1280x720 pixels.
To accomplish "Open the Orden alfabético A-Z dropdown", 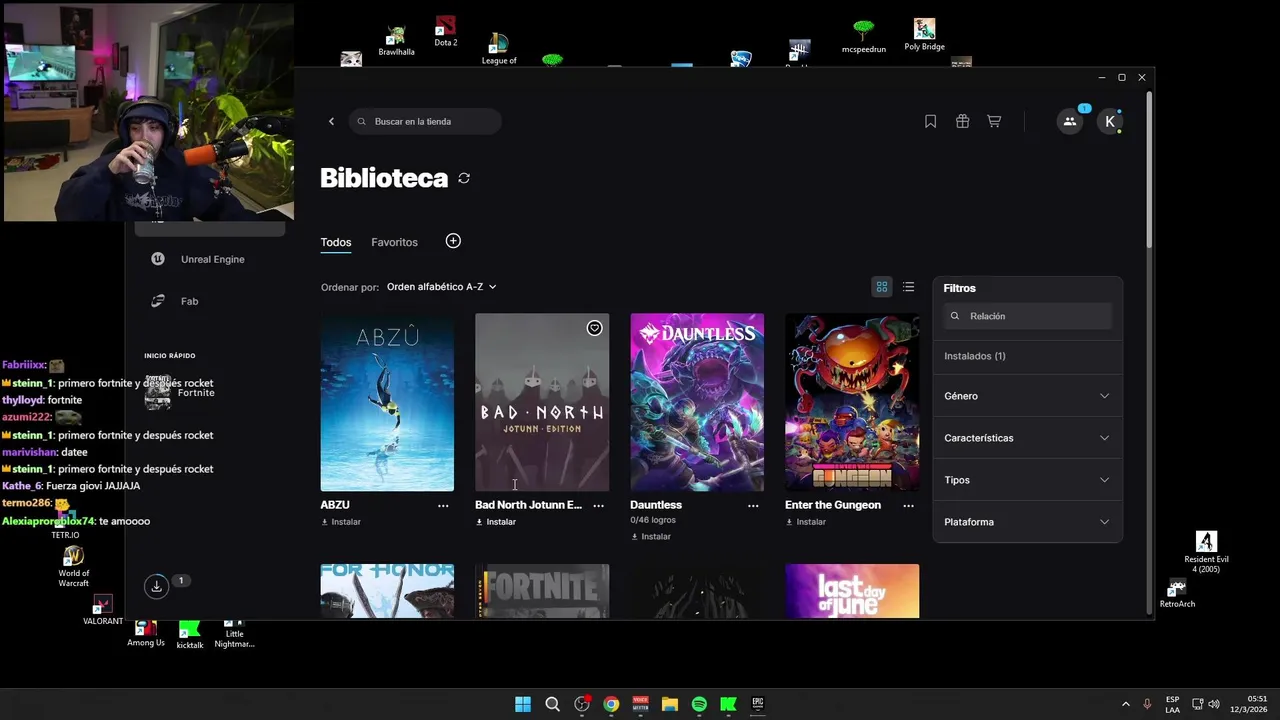I will pos(442,287).
